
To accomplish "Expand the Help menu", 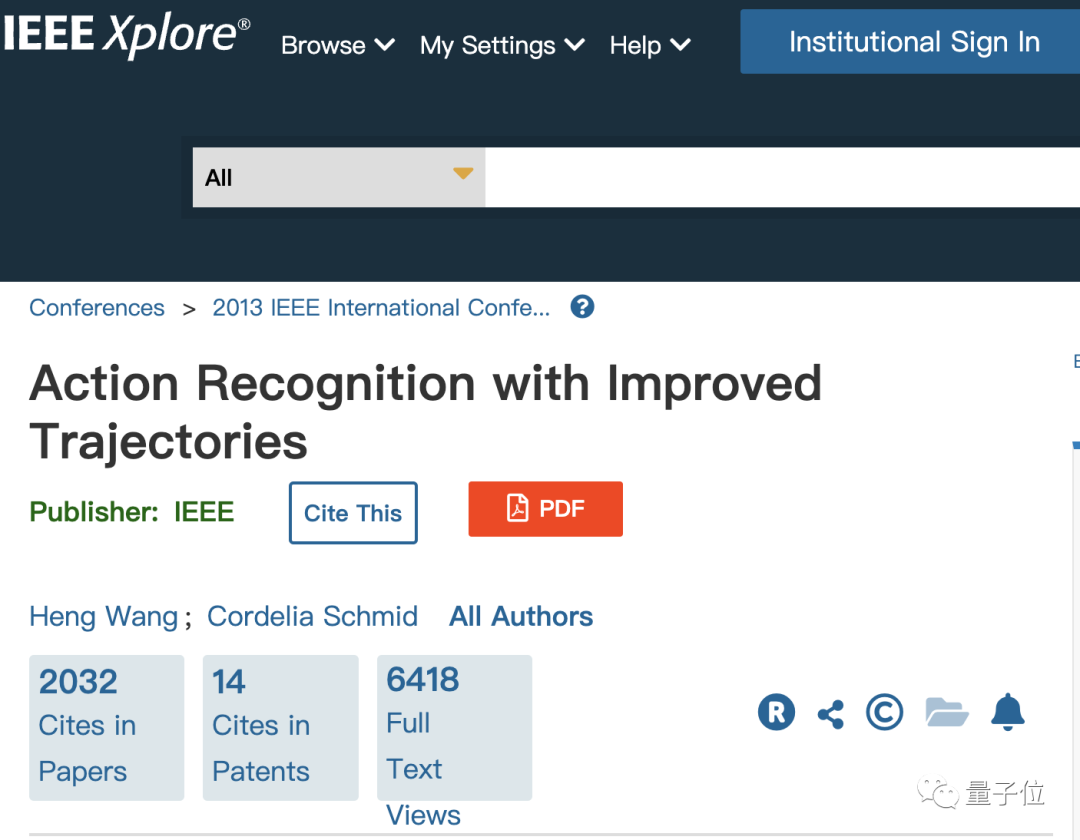I will (650, 45).
